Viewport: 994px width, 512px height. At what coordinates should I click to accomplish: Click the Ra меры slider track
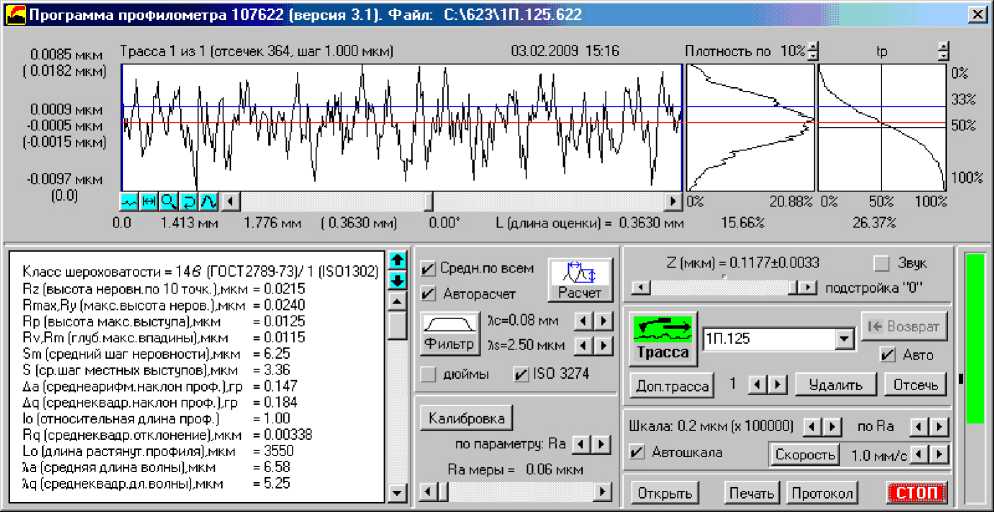[x=520, y=492]
